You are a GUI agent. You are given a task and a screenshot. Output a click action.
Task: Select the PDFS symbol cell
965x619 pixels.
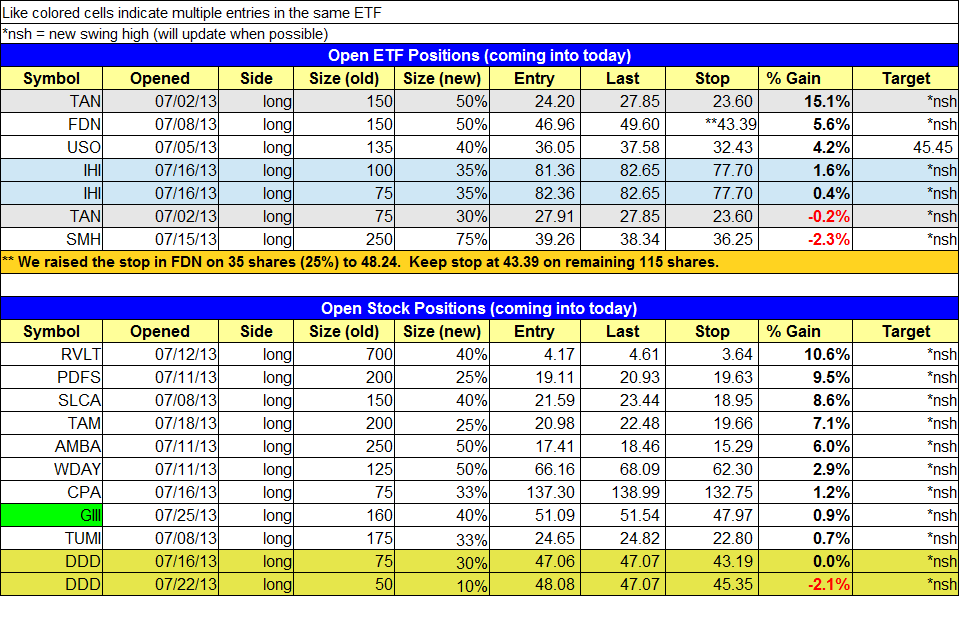pyautogui.click(x=52, y=377)
